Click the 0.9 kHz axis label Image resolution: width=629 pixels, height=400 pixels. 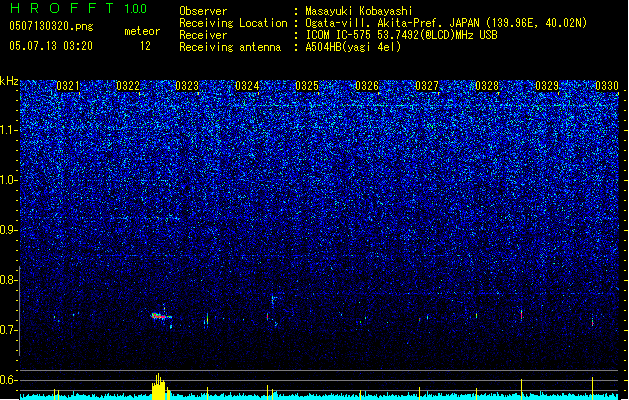click(9, 230)
